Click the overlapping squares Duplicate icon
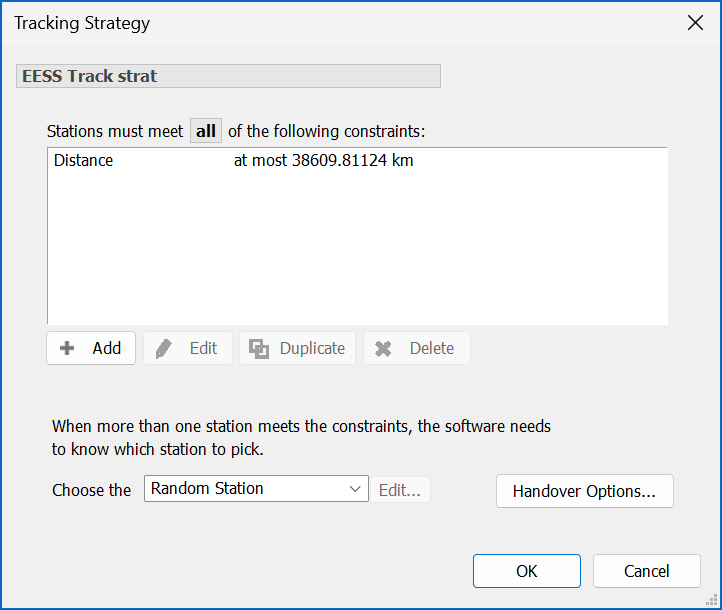The height and width of the screenshot is (610, 722). click(259, 348)
